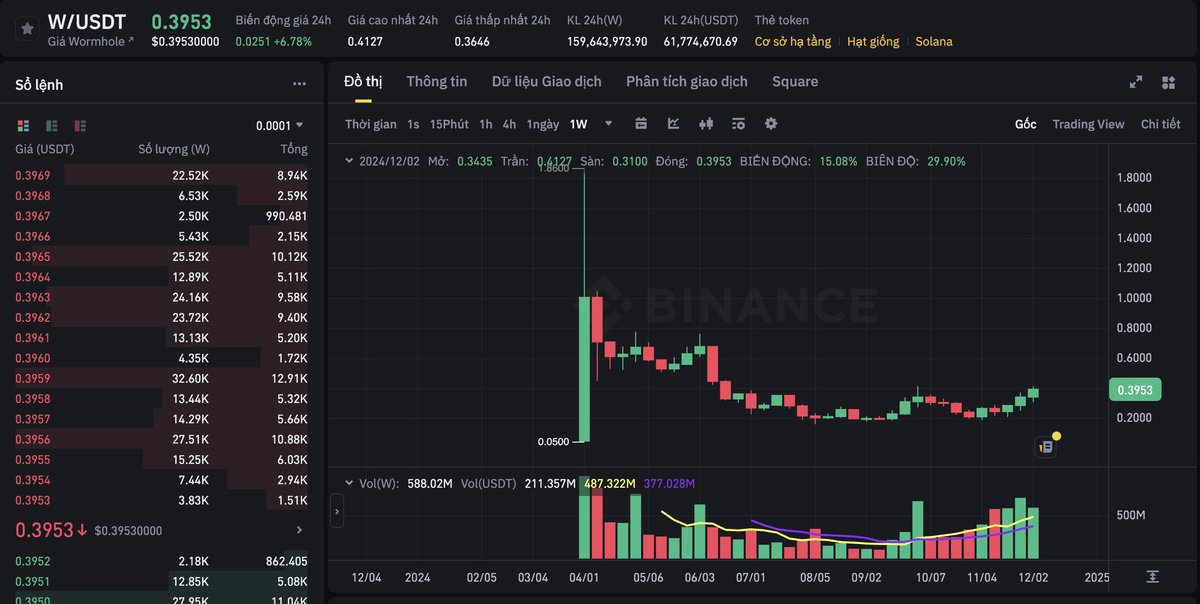Select the 1ngày interval

click(x=543, y=124)
